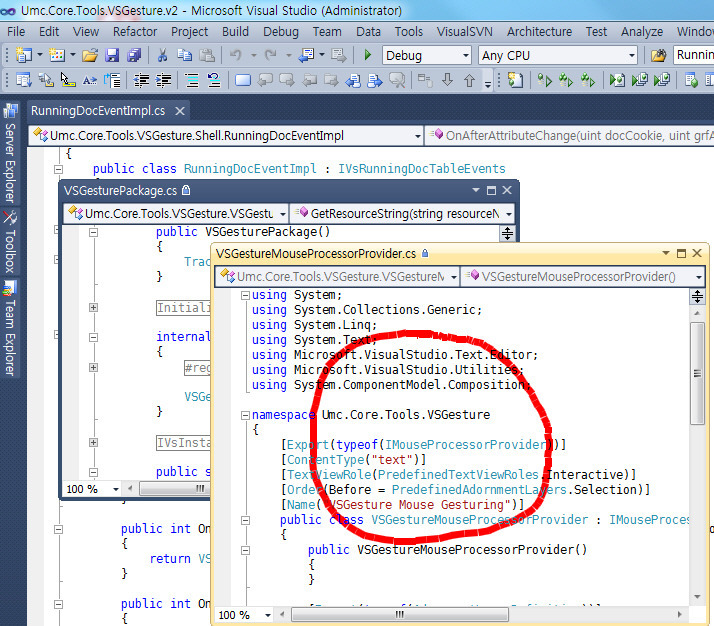Open the Refactor menu

135,31
